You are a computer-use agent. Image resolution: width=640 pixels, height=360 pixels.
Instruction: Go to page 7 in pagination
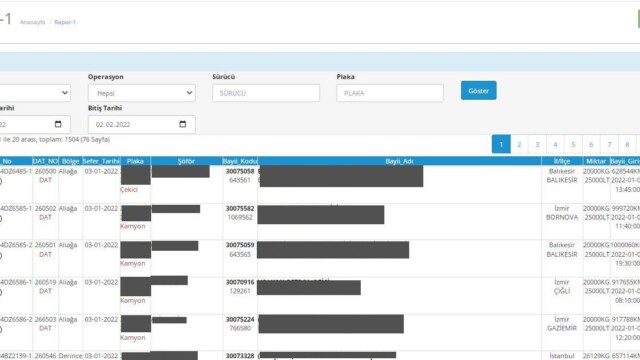click(609, 144)
